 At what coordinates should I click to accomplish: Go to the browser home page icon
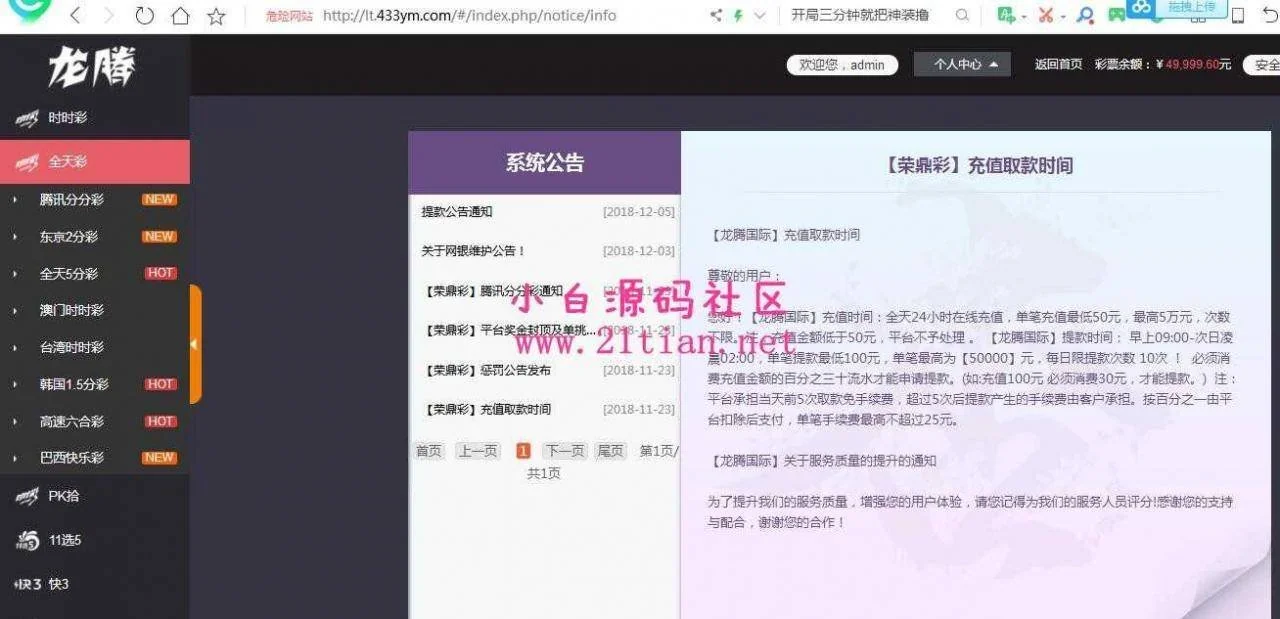(180, 16)
